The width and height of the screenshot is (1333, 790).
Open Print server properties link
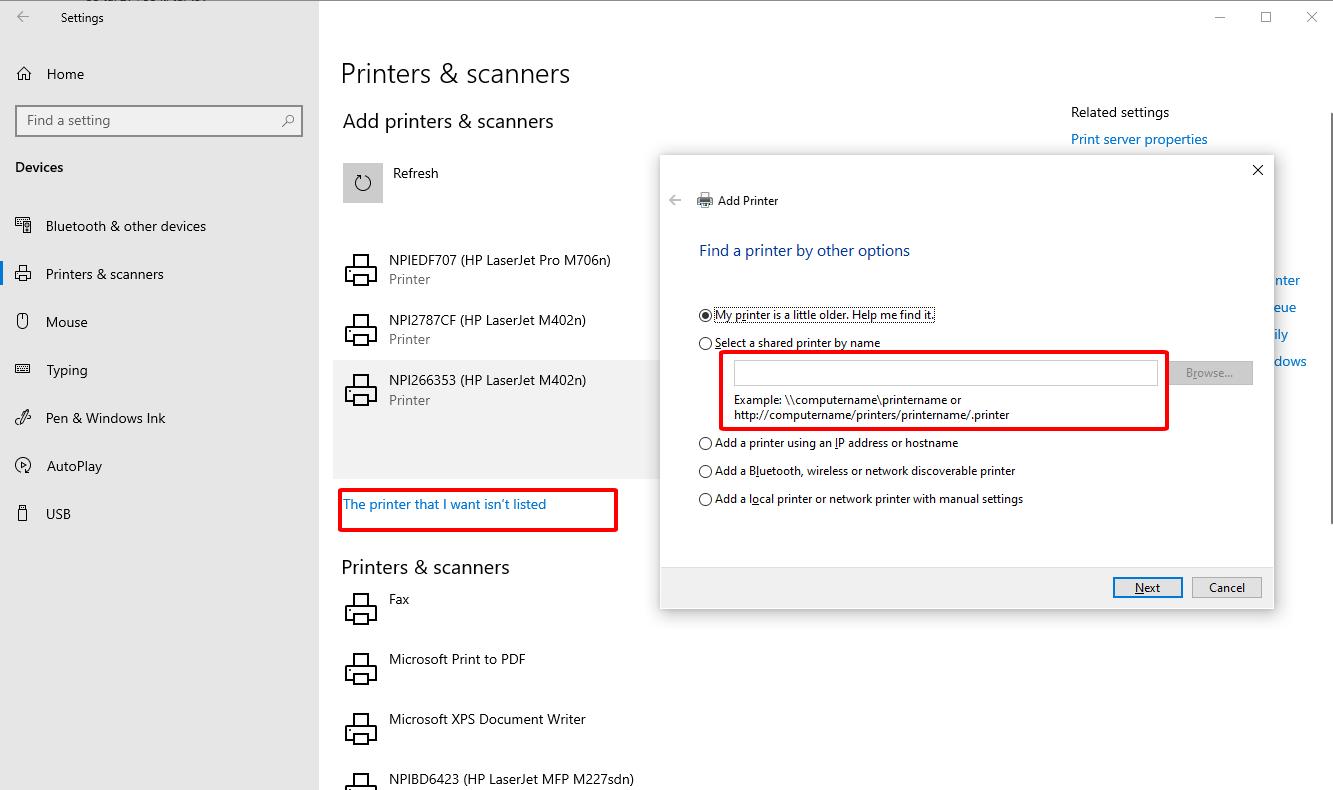click(x=1139, y=139)
